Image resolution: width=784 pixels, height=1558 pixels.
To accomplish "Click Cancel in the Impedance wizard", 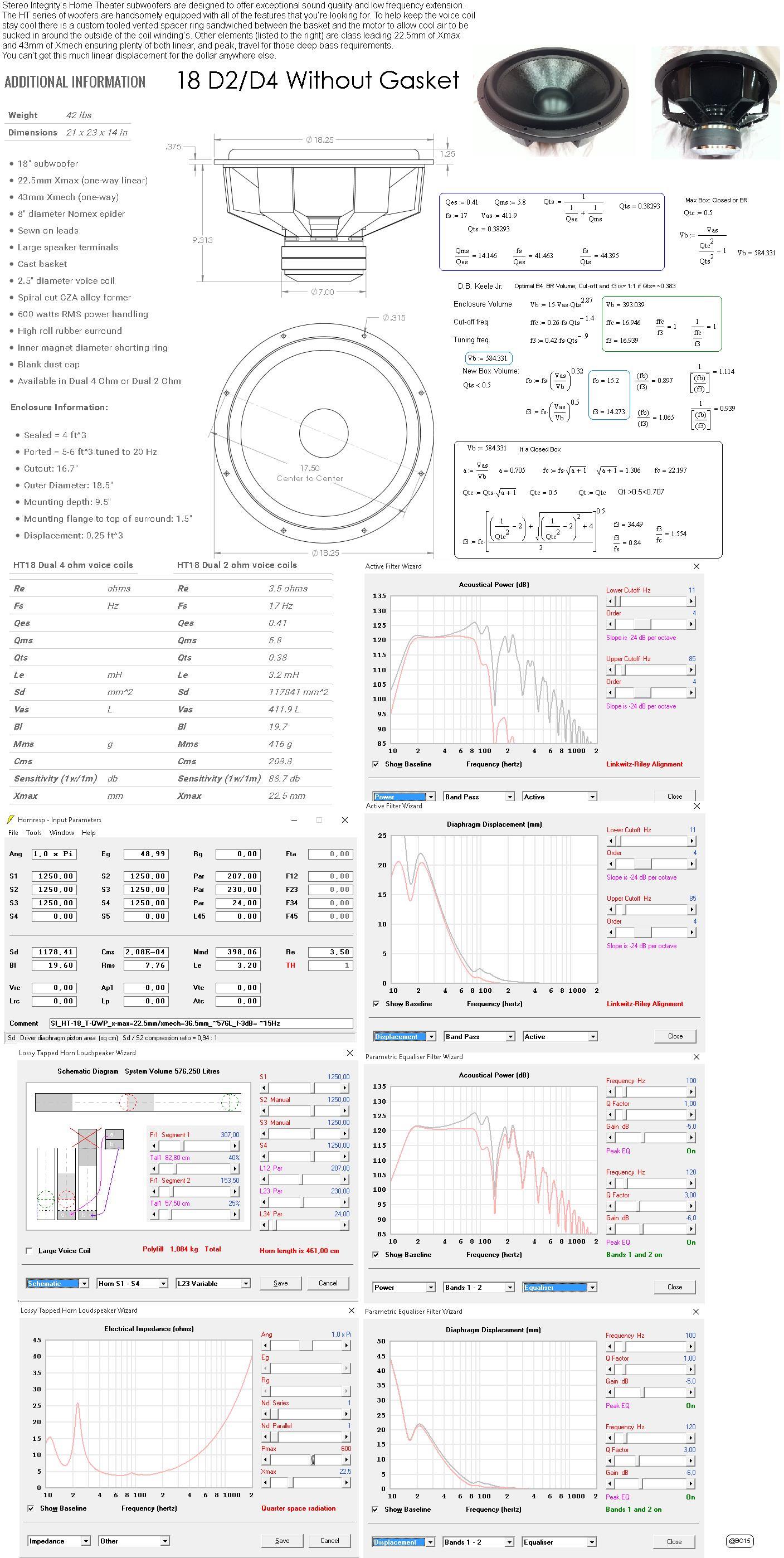I will [x=329, y=1541].
